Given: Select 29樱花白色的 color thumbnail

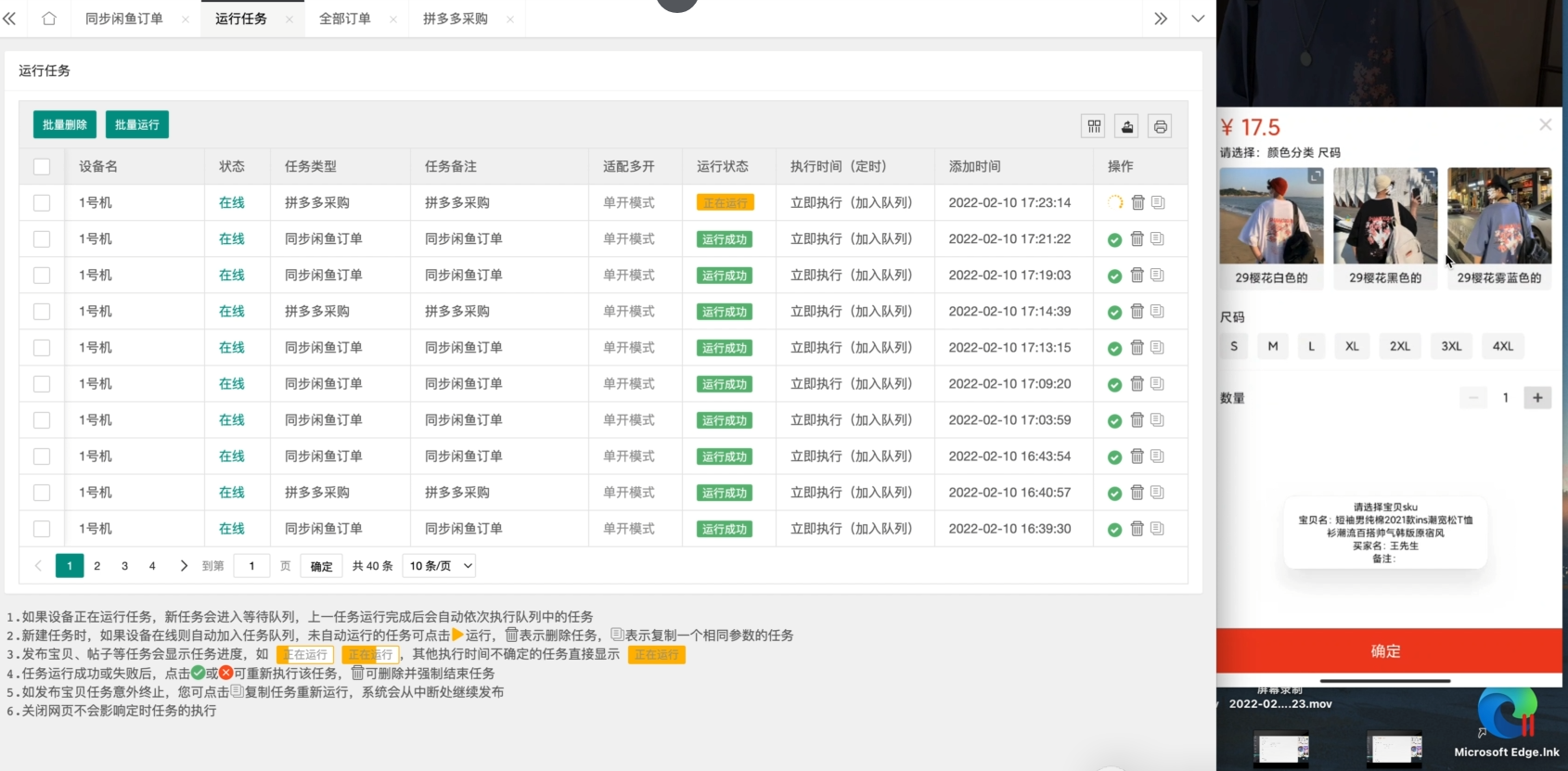Looking at the screenshot, I should tap(1271, 228).
